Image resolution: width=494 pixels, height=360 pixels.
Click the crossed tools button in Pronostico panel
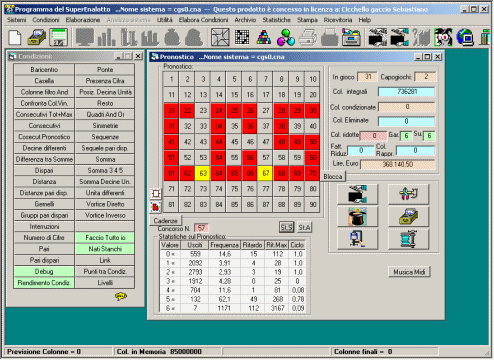408,194
